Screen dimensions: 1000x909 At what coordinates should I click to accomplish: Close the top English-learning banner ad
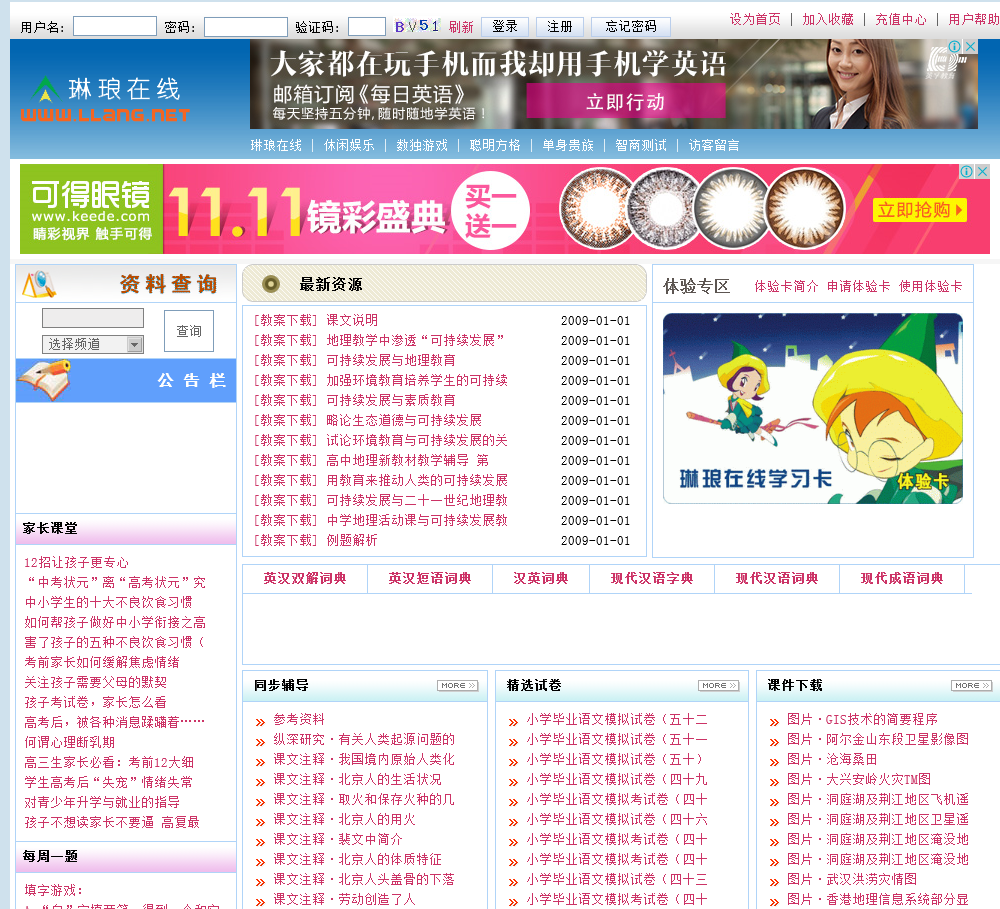click(x=970, y=47)
